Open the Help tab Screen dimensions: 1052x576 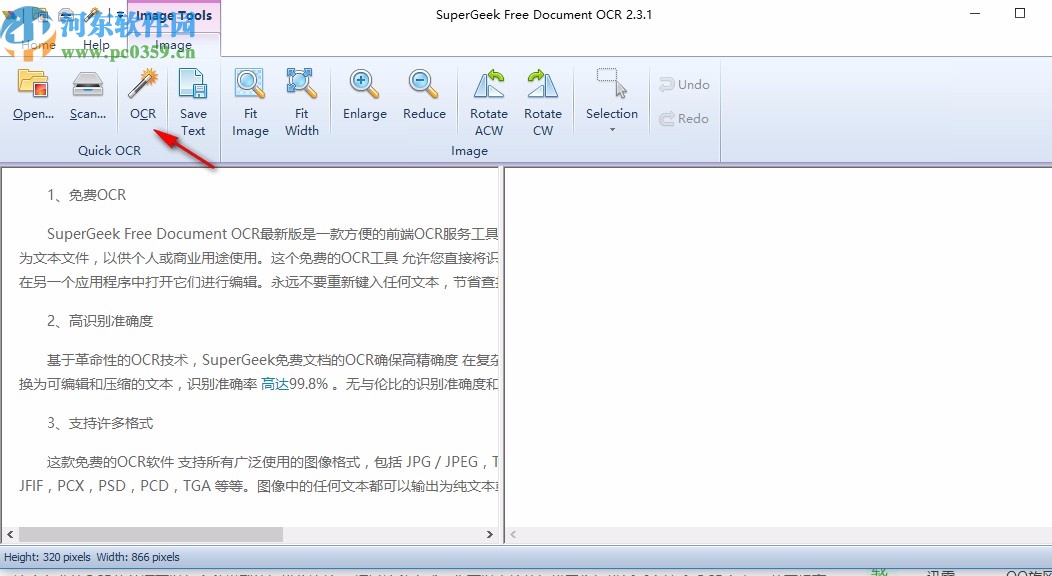coord(96,44)
